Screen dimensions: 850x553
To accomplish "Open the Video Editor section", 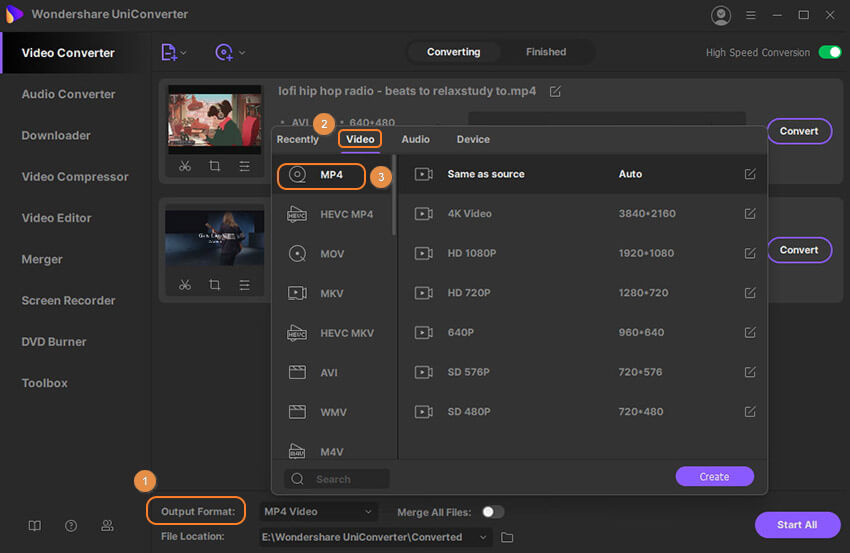I will (x=56, y=218).
